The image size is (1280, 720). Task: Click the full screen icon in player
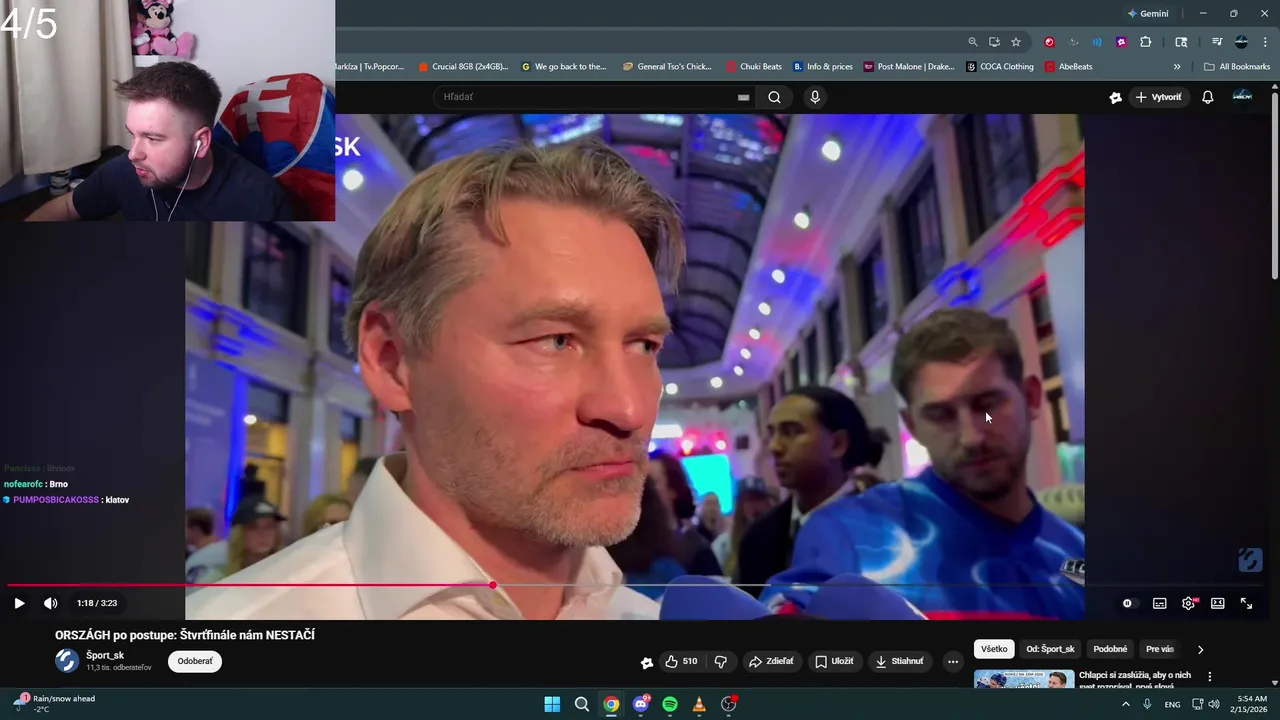click(1246, 603)
